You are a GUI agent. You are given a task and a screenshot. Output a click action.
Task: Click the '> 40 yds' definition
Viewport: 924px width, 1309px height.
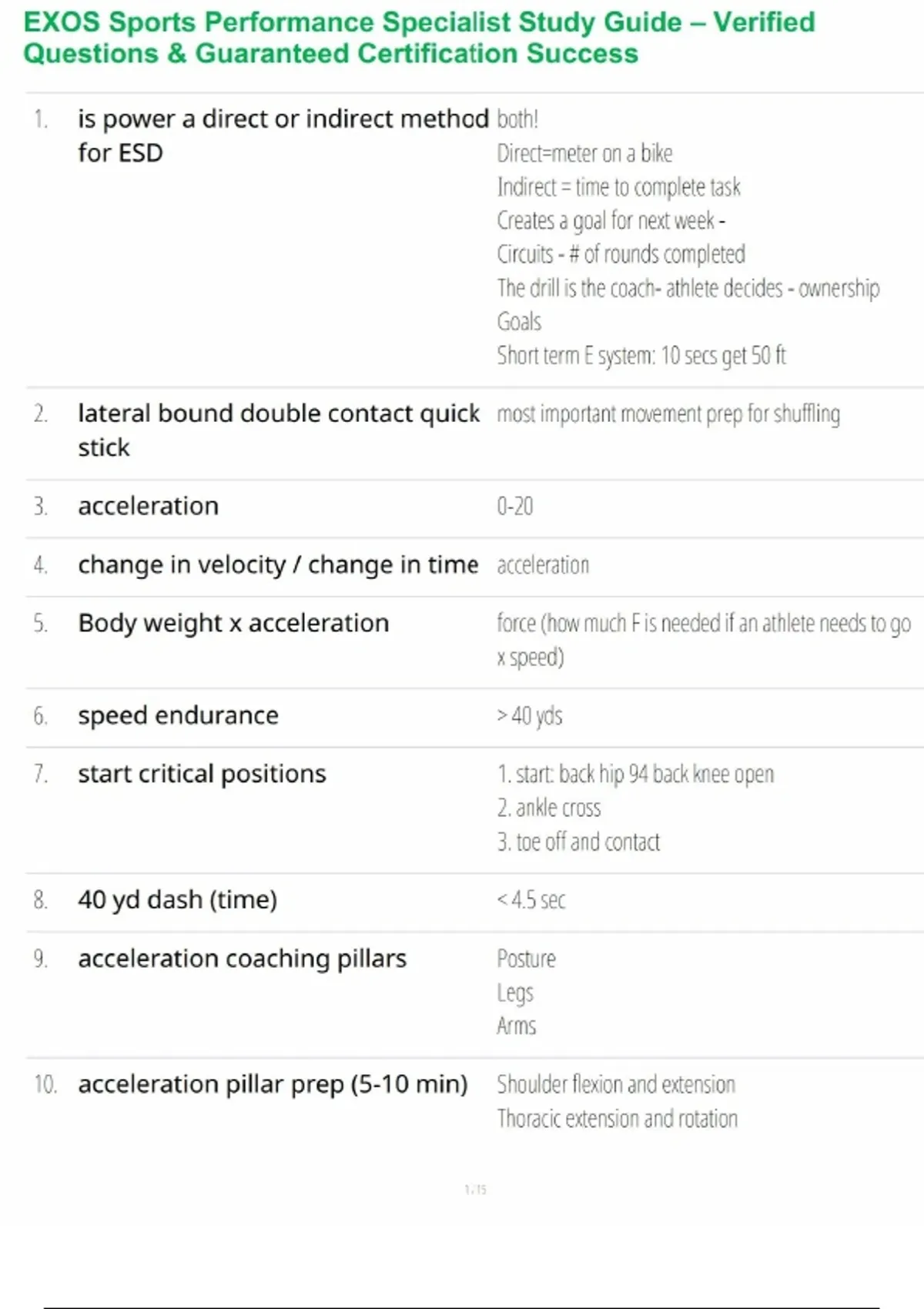click(530, 715)
